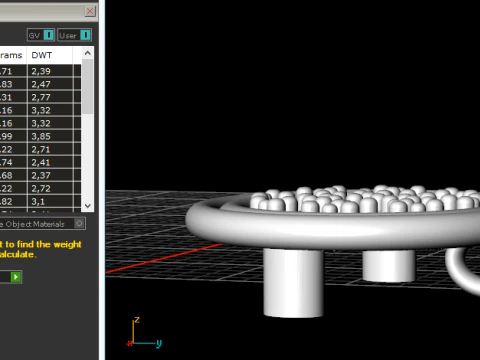Click the Object Materials button
480x360 pixels.
42,224
